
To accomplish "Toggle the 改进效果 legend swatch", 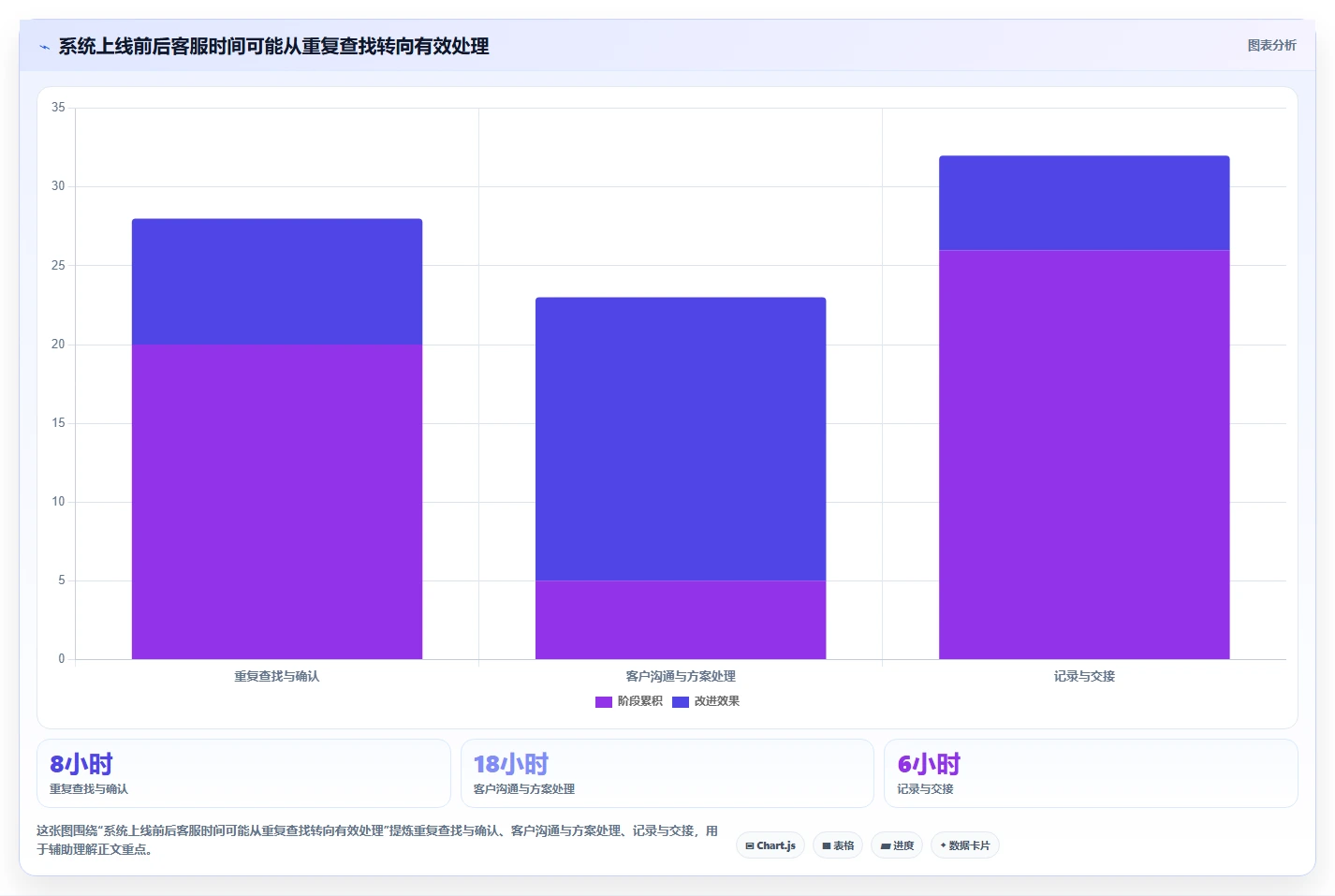I will click(x=681, y=701).
